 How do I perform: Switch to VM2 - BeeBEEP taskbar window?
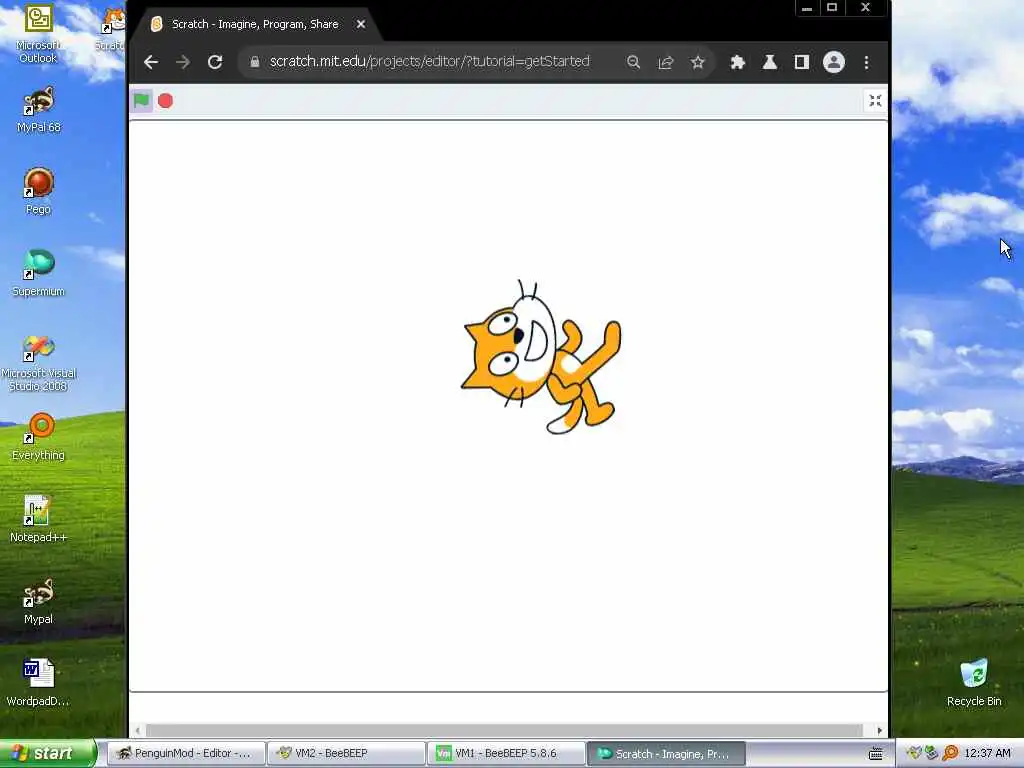point(346,753)
